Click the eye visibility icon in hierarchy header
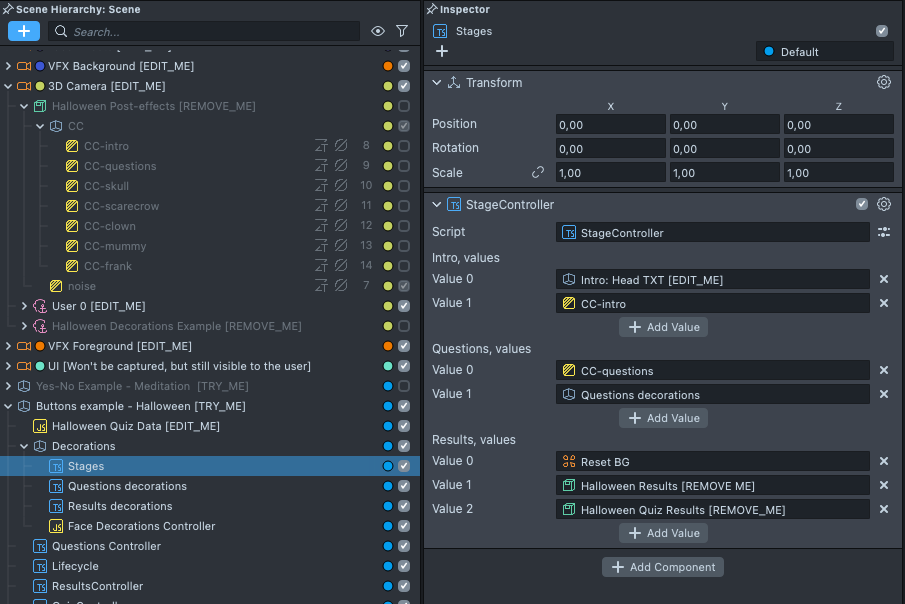The width and height of the screenshot is (905, 604). [x=378, y=31]
